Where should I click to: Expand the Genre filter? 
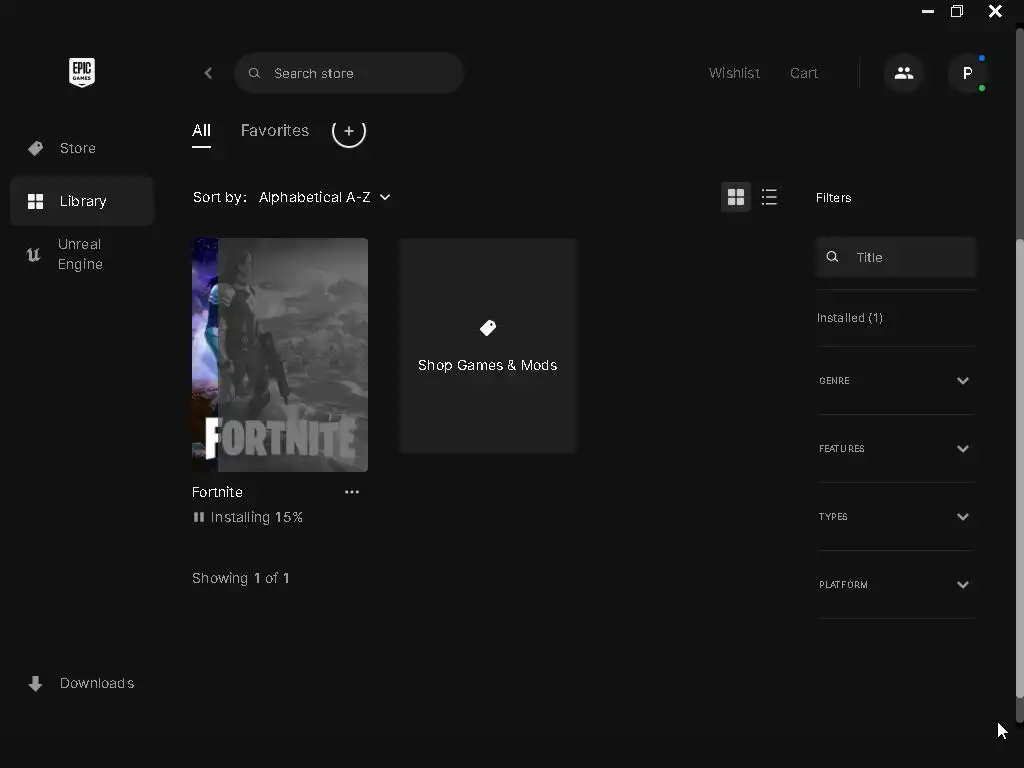(x=895, y=381)
